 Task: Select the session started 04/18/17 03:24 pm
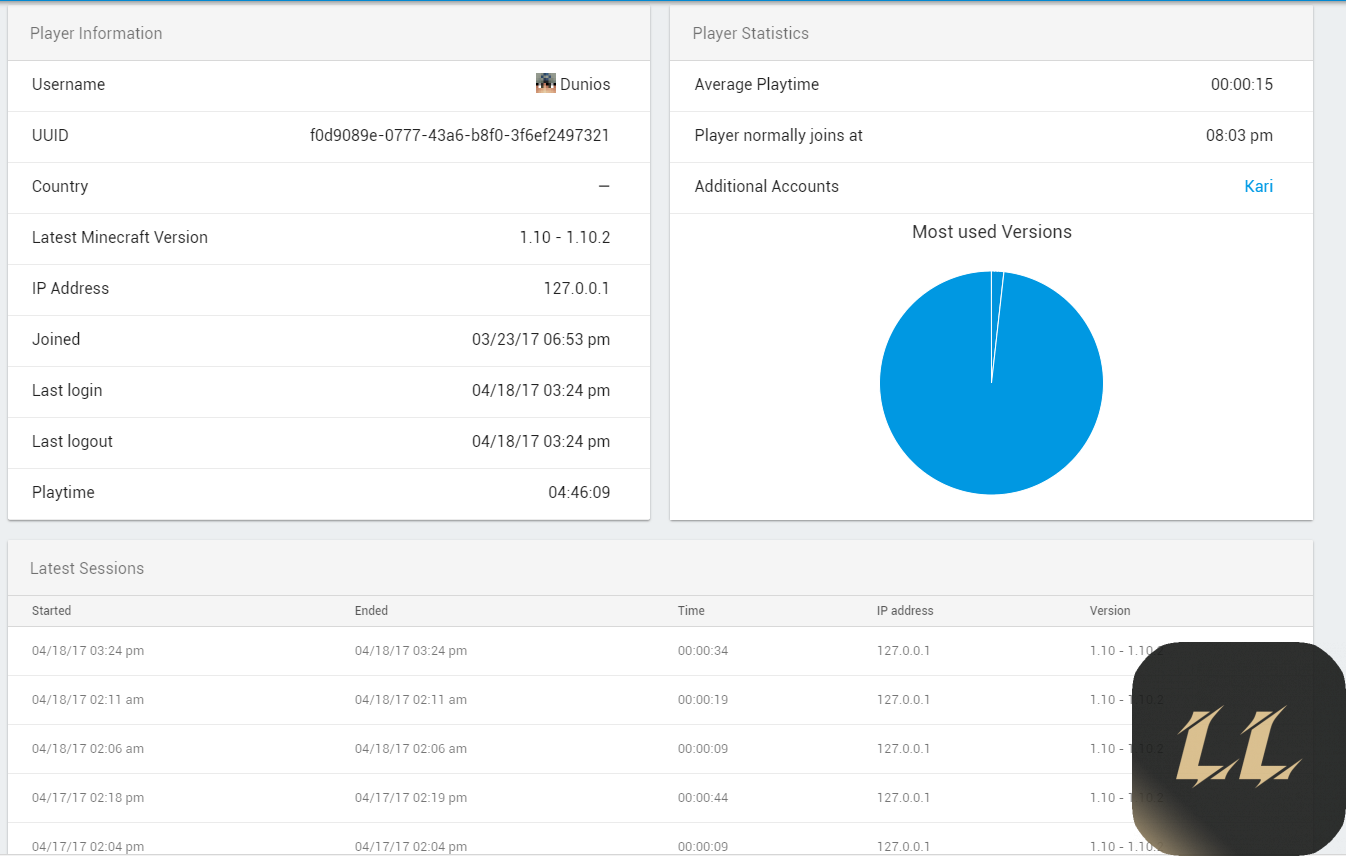pyautogui.click(x=88, y=651)
